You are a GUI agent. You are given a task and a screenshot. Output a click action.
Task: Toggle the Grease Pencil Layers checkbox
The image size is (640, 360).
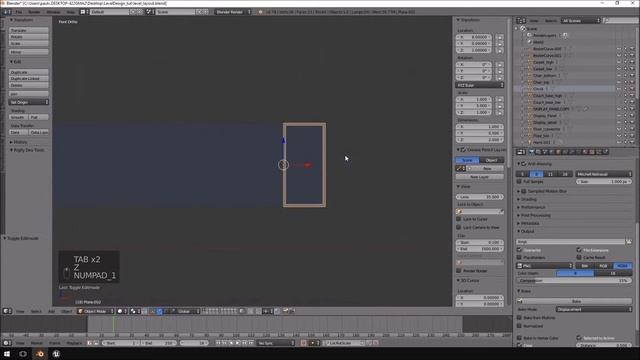[x=463, y=150]
